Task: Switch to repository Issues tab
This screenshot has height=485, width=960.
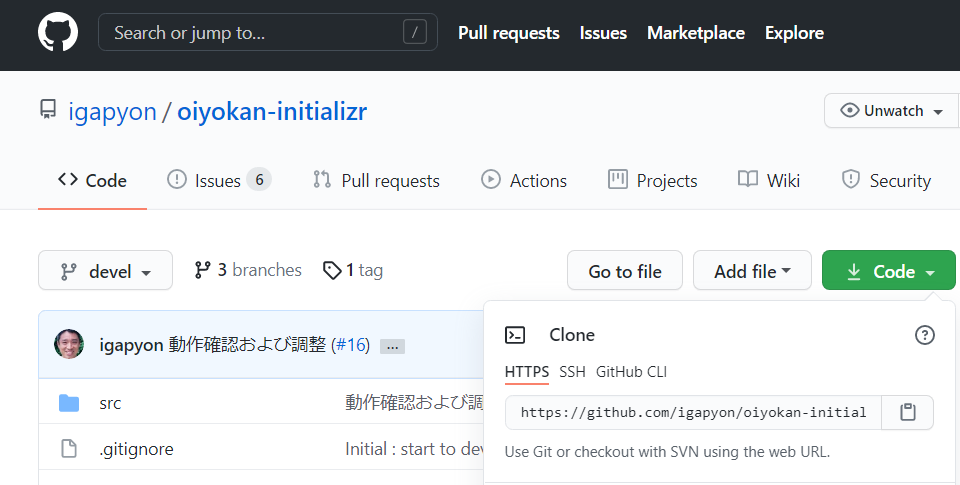Action: [219, 181]
